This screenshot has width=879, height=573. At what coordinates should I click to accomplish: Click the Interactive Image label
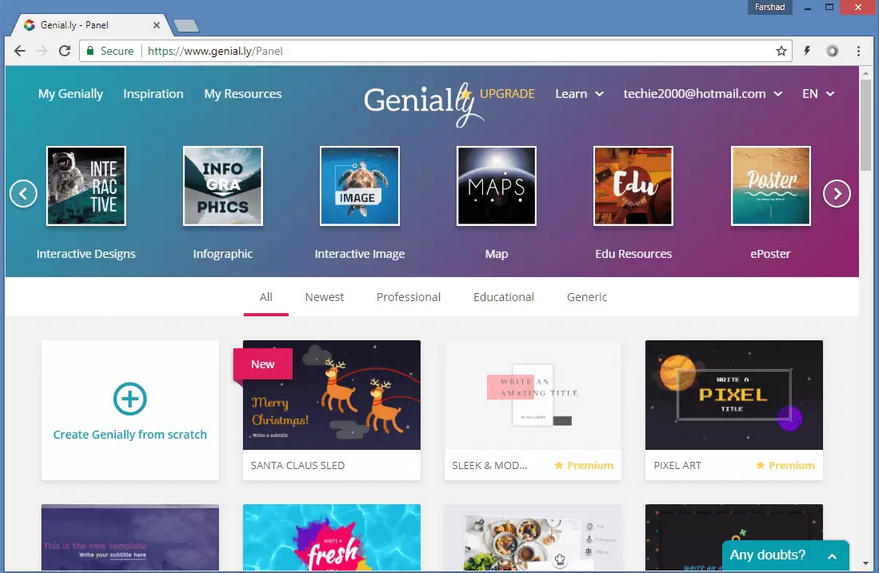pos(359,254)
